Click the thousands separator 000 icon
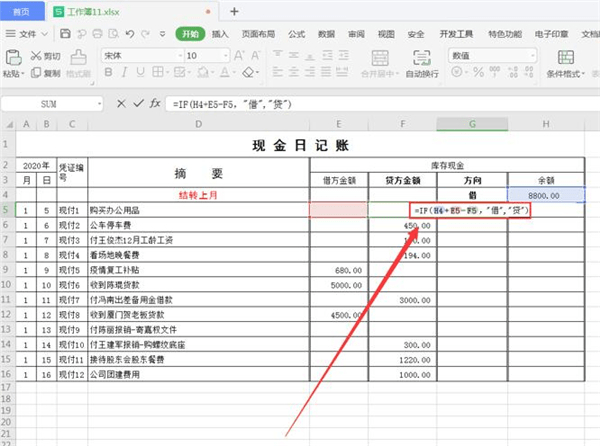Image resolution: width=600 pixels, height=446 pixels. click(494, 72)
